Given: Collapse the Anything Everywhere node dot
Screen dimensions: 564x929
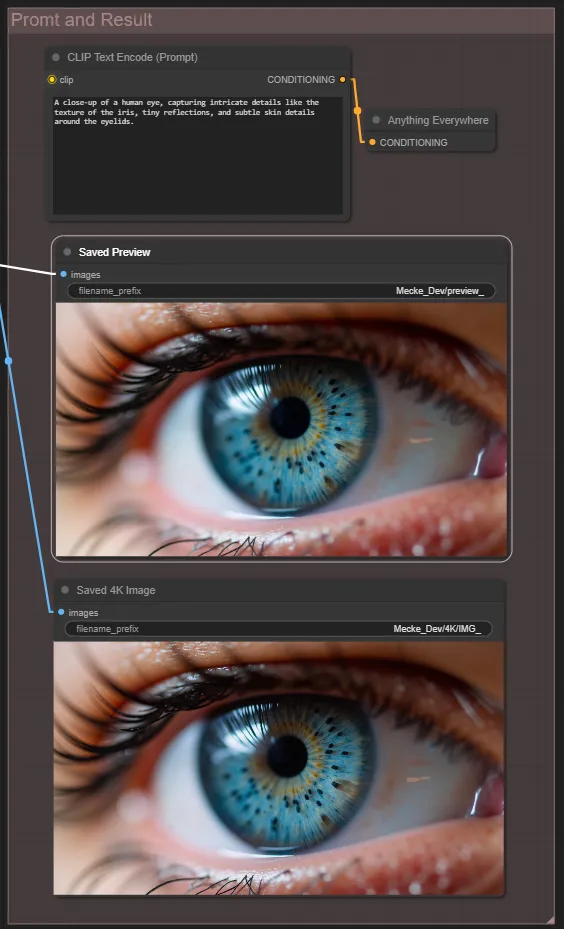Looking at the screenshot, I should pyautogui.click(x=376, y=120).
